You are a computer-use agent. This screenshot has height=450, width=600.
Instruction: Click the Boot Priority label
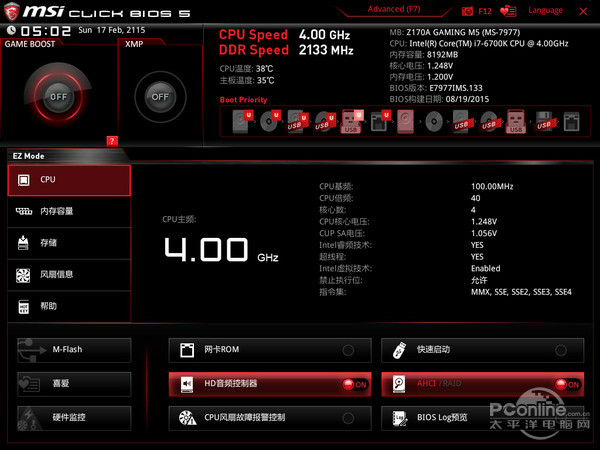[243, 100]
